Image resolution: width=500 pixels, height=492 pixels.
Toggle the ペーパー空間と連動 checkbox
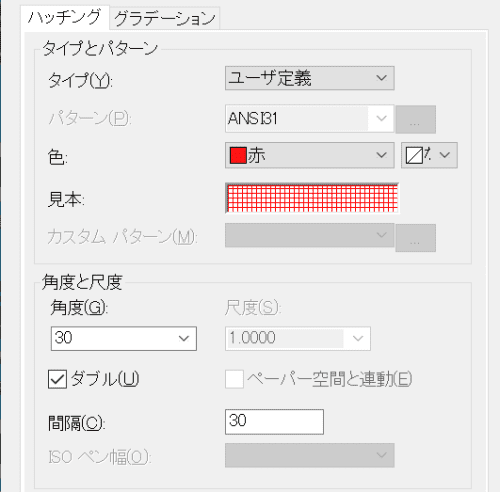point(234,379)
